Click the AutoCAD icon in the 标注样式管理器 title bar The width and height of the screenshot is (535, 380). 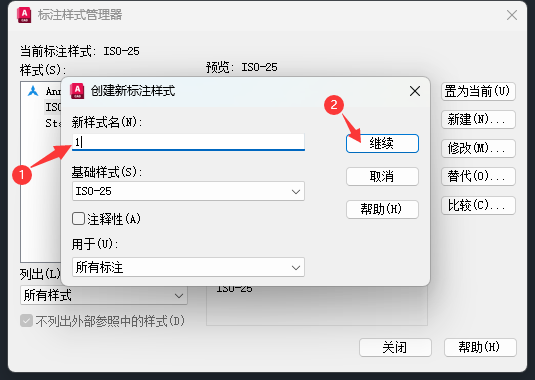pos(24,15)
